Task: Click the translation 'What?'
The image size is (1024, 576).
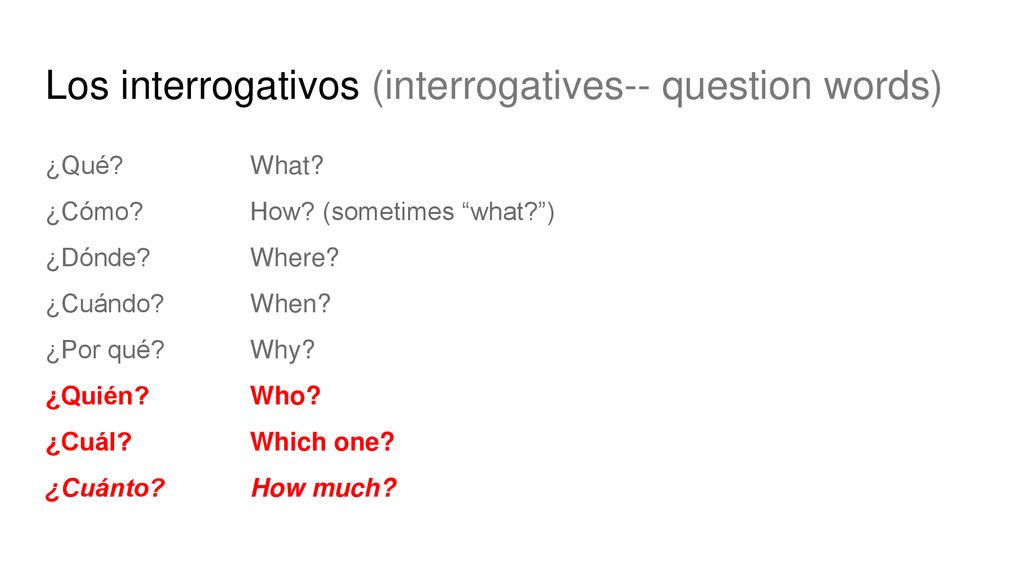Action: (x=287, y=165)
